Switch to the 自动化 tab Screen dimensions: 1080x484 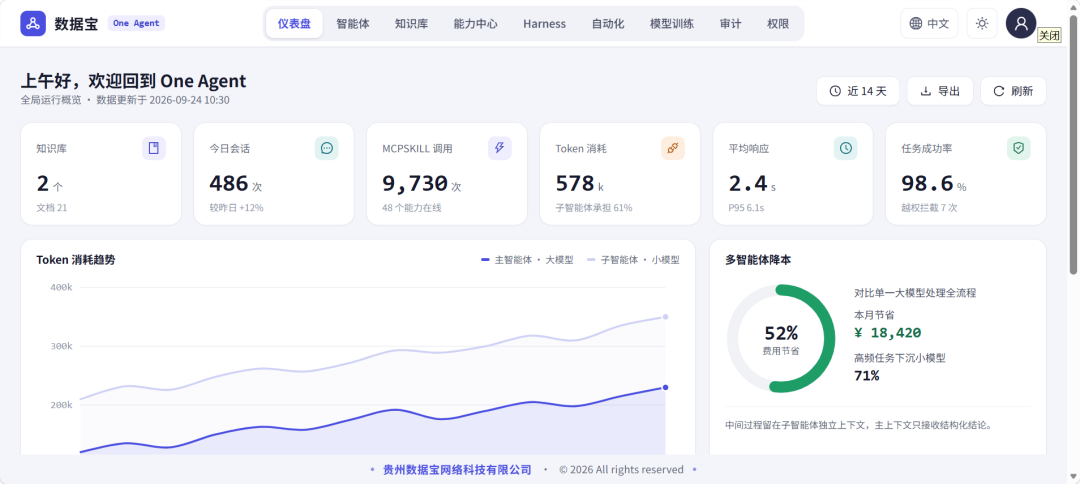pyautogui.click(x=608, y=23)
